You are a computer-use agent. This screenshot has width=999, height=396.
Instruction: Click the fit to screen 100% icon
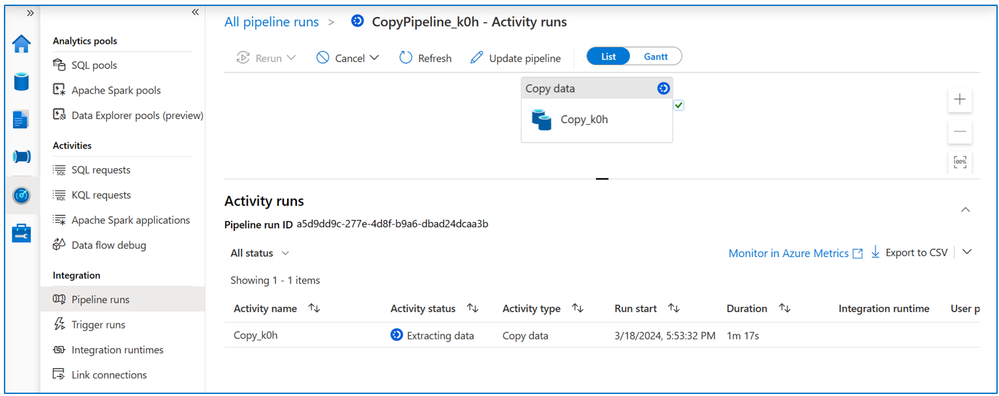tap(960, 162)
